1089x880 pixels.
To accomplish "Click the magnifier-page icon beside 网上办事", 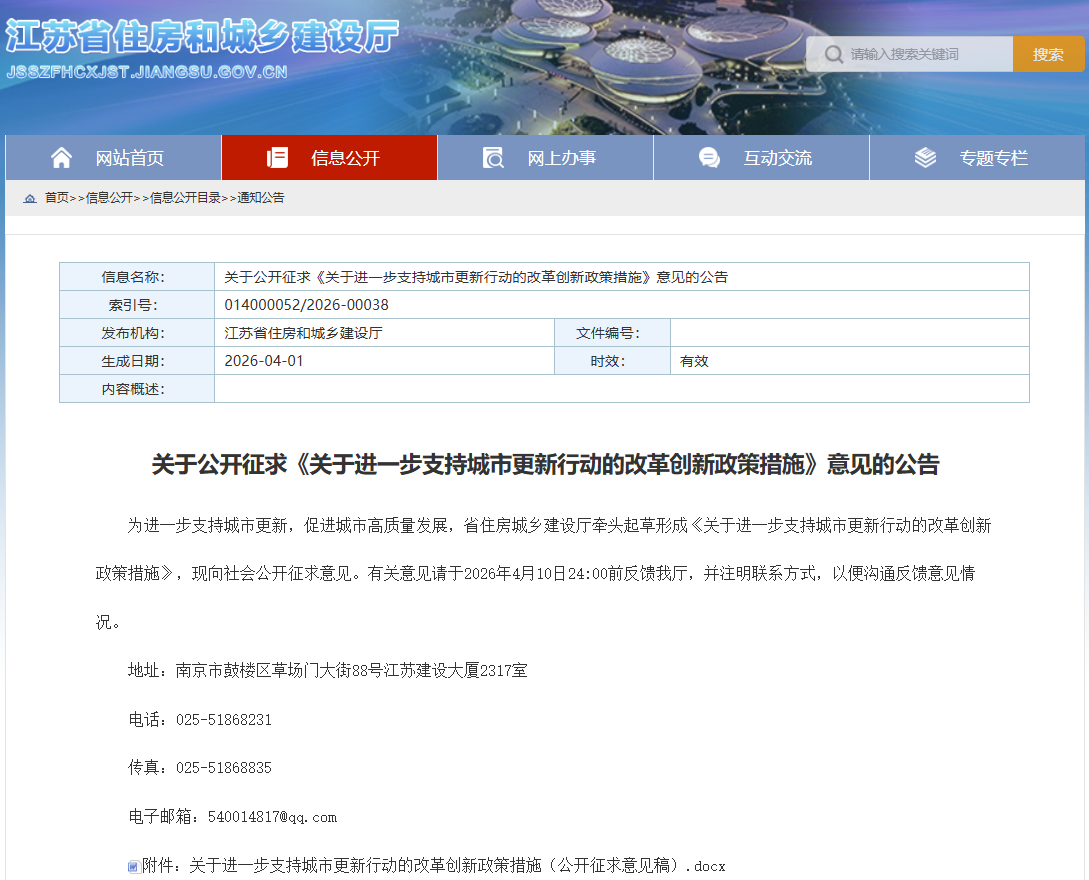I will click(493, 158).
